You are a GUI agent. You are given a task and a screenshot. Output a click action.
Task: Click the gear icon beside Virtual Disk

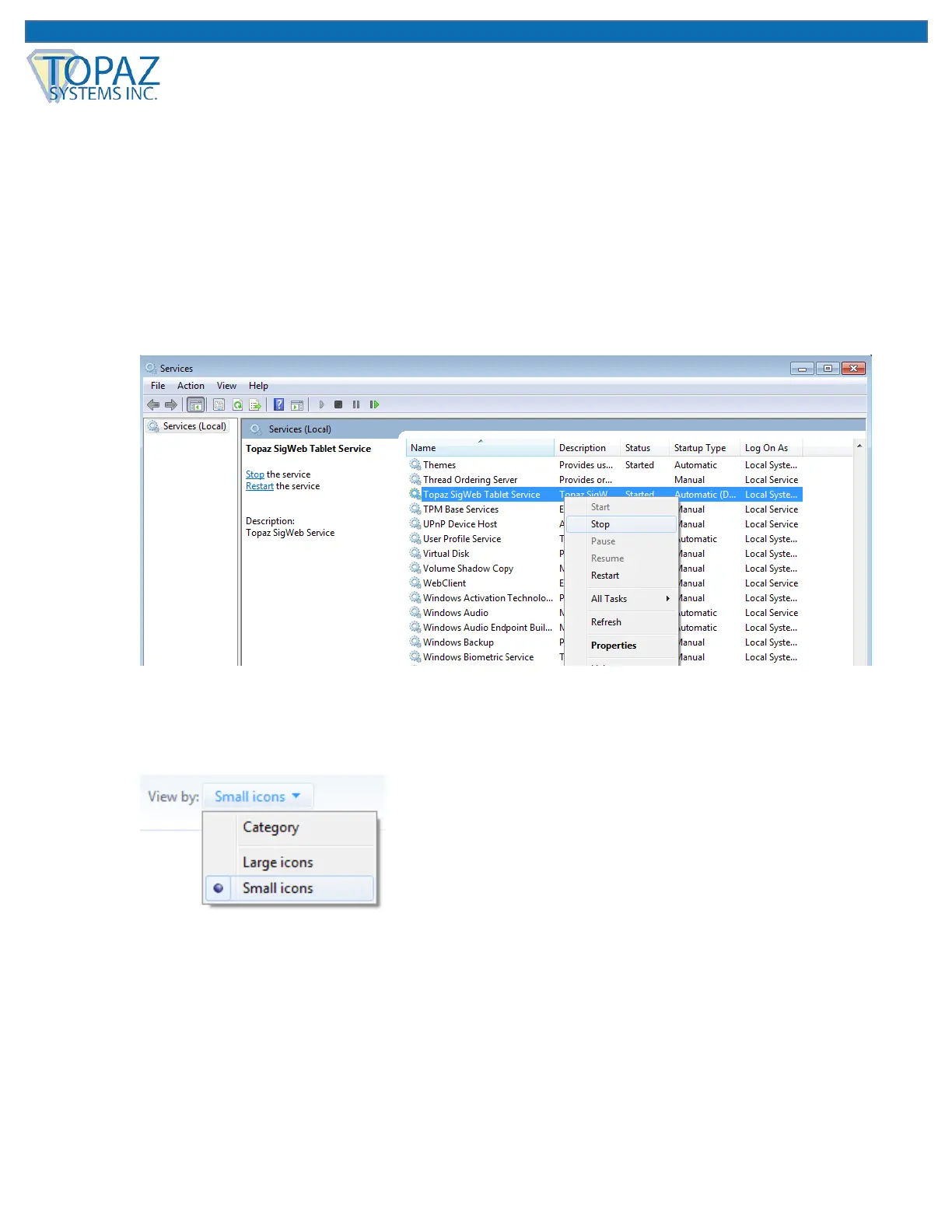pos(415,553)
